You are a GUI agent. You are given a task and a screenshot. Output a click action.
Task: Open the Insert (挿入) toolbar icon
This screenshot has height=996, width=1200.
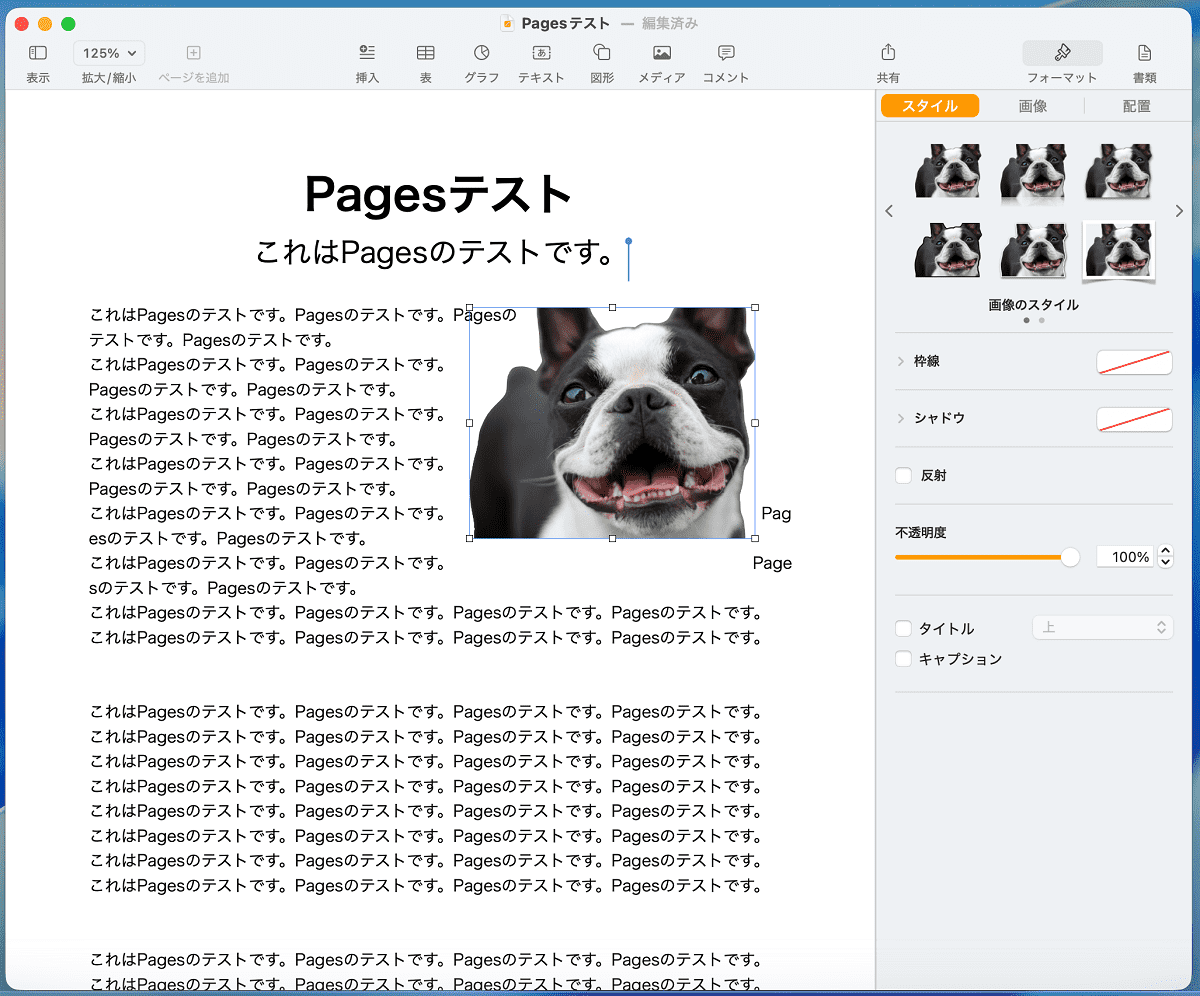click(367, 53)
